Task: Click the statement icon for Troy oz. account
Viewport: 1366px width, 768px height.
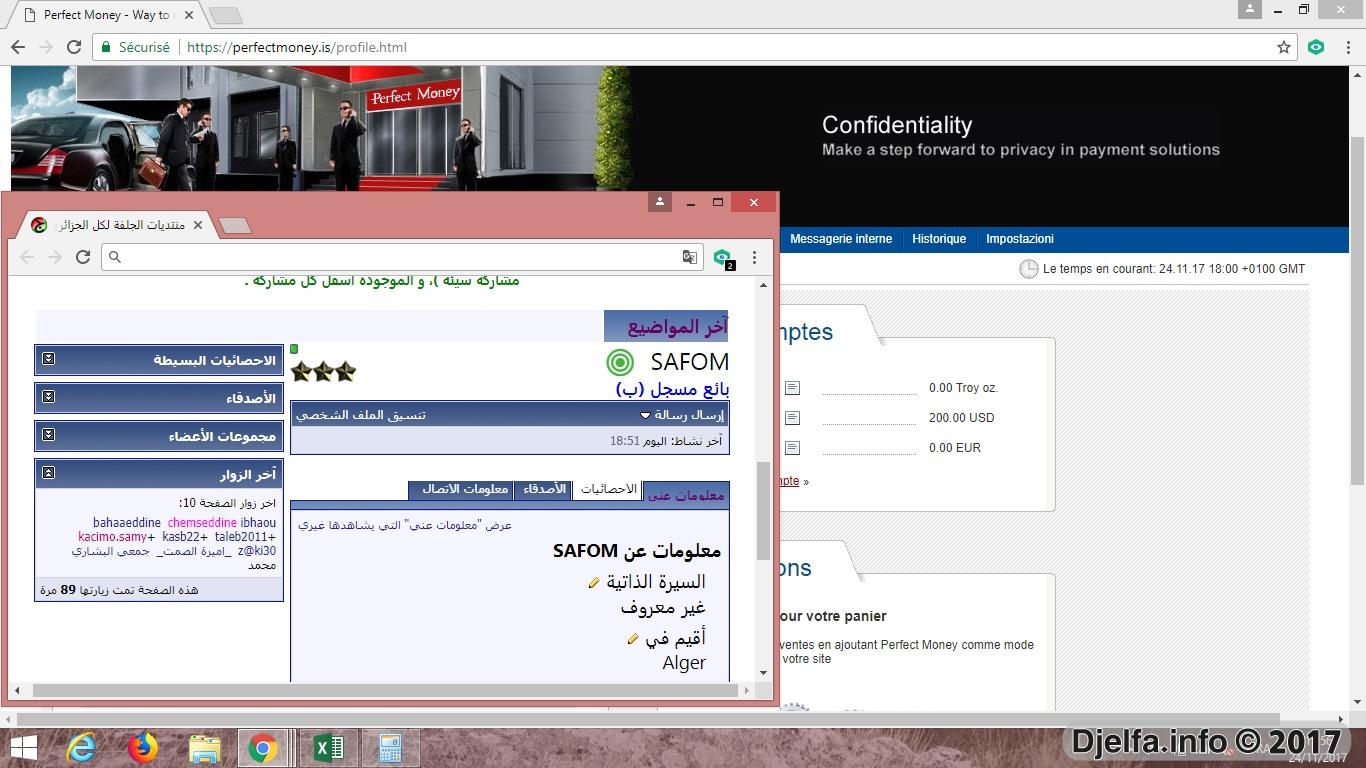Action: pos(793,388)
